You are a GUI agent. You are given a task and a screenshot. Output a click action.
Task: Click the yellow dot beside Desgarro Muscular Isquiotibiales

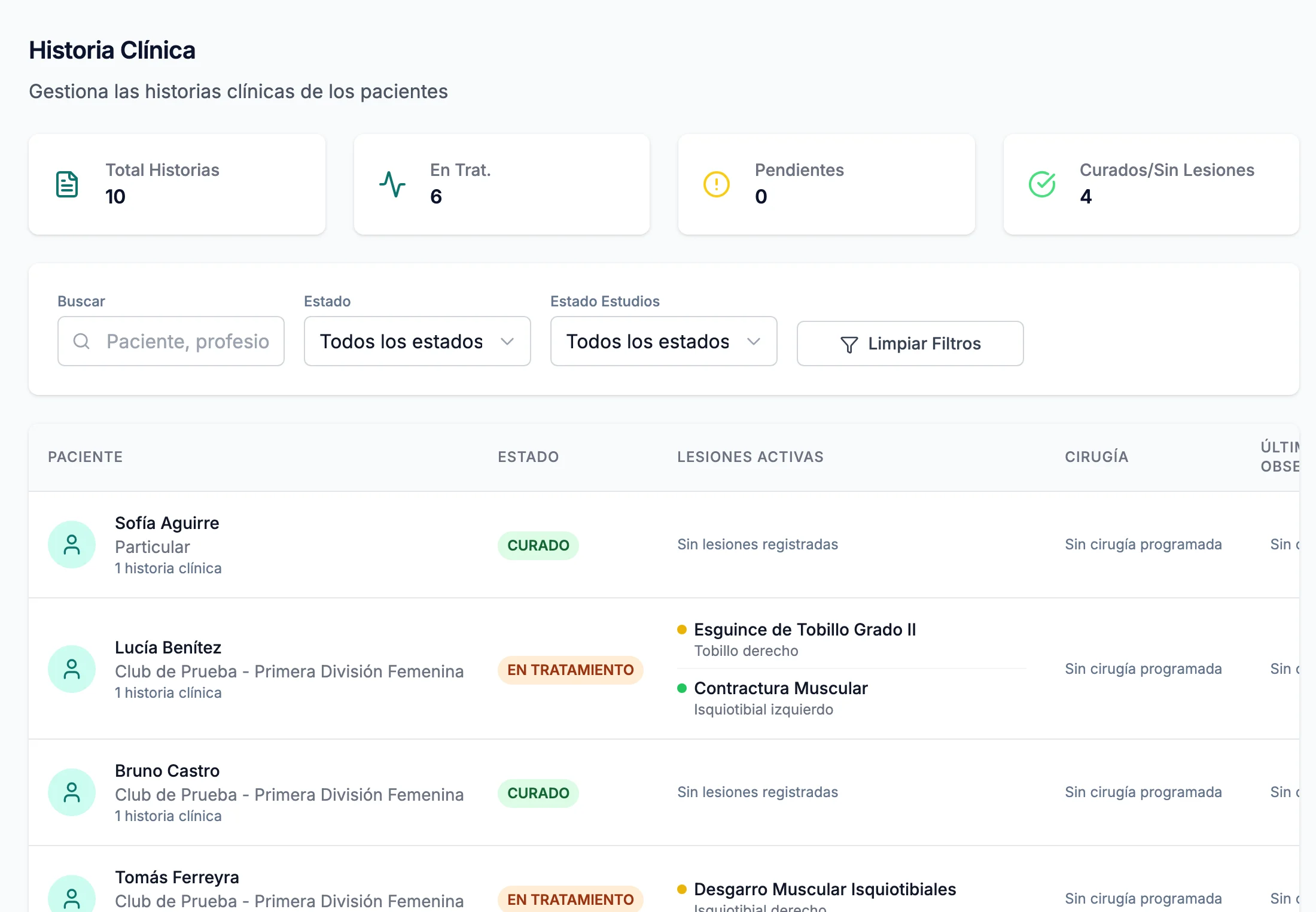point(682,889)
